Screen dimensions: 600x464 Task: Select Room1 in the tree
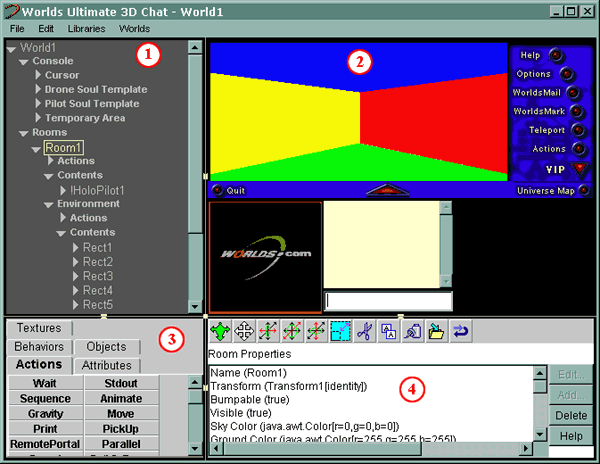(63, 147)
